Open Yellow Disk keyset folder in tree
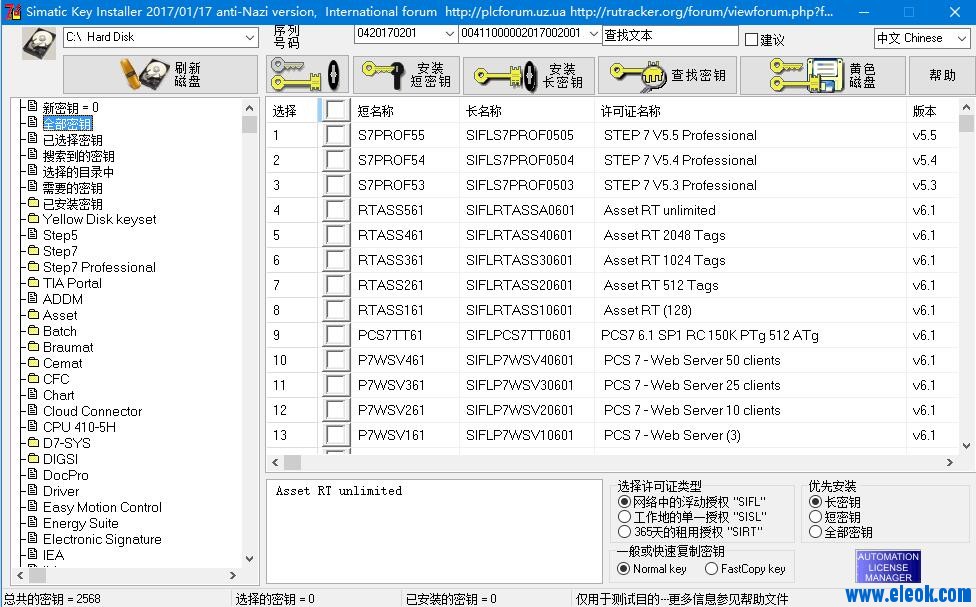The height and width of the screenshot is (607, 976). point(100,219)
